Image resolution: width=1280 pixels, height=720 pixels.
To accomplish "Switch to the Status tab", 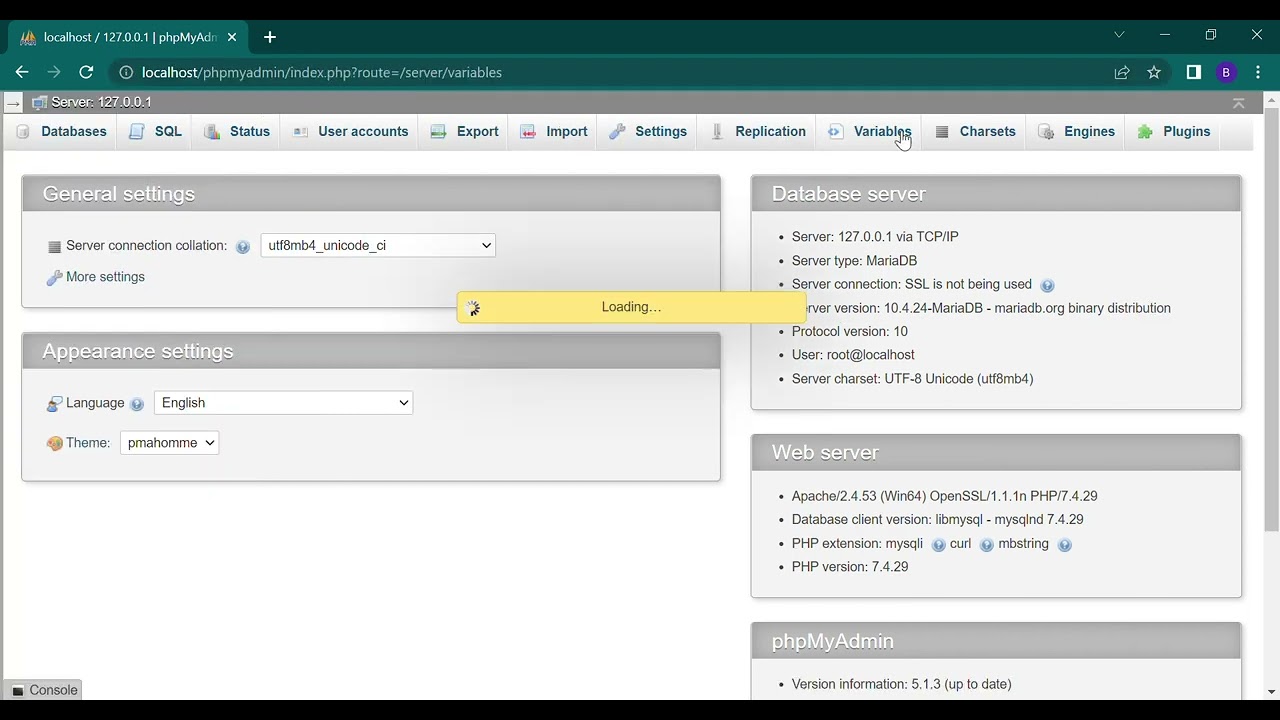I will 237,132.
